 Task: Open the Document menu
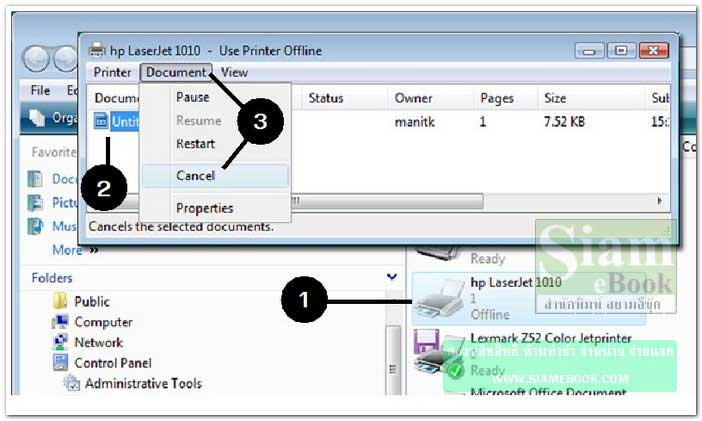(176, 72)
